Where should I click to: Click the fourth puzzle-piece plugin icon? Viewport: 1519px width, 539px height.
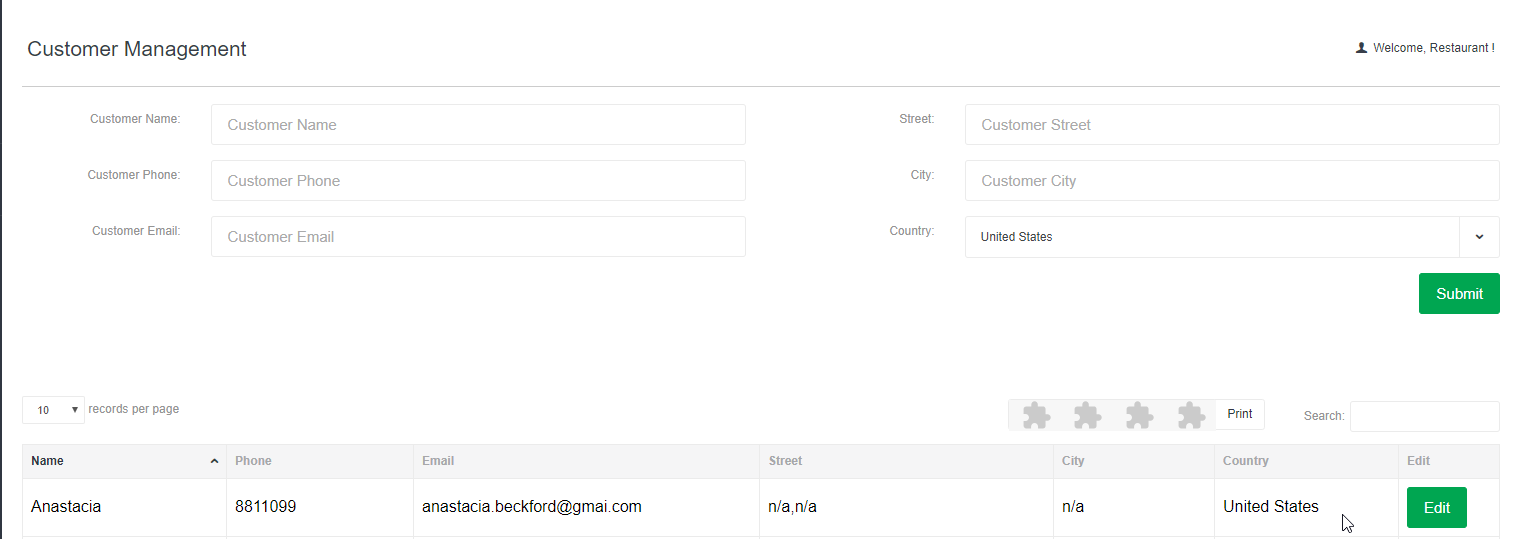point(1191,415)
